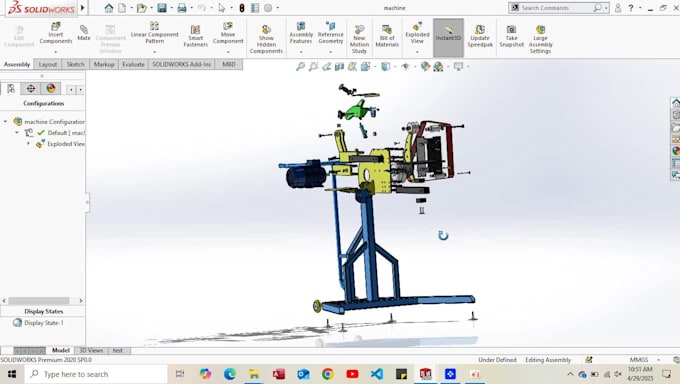Expand Exploded View dropdown arrow

click(x=417, y=52)
